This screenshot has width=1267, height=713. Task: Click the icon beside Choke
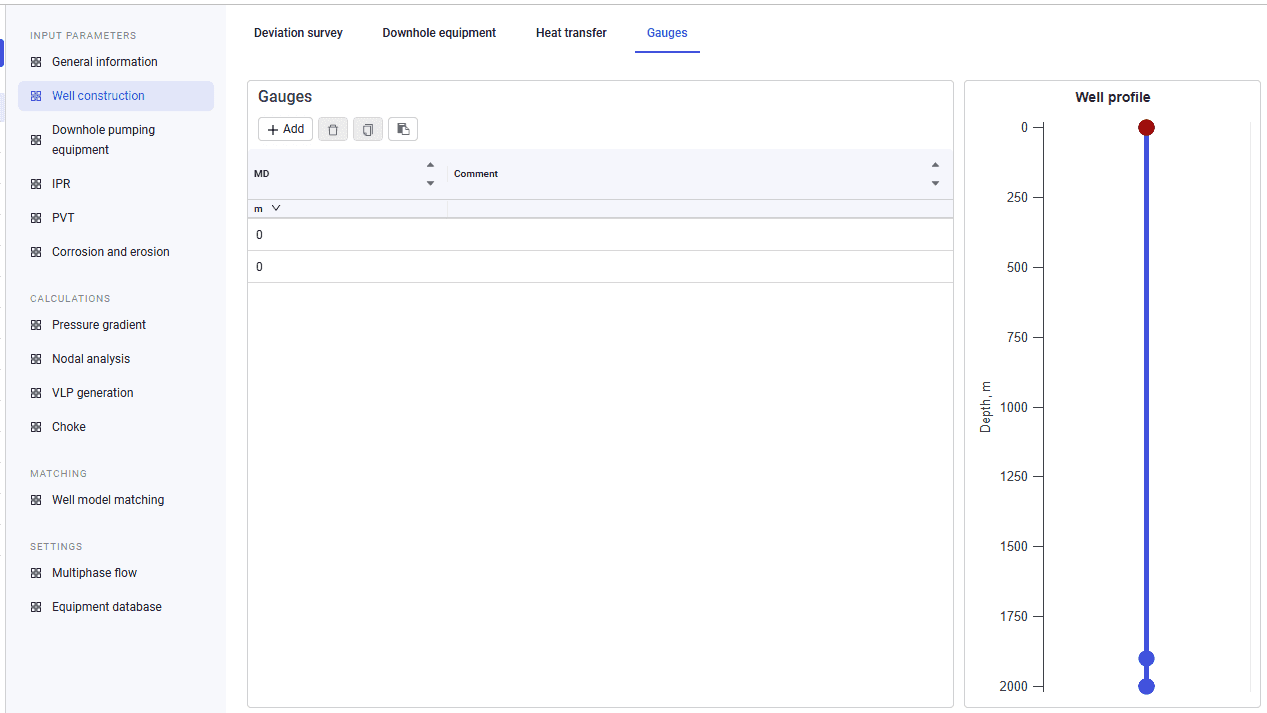36,427
